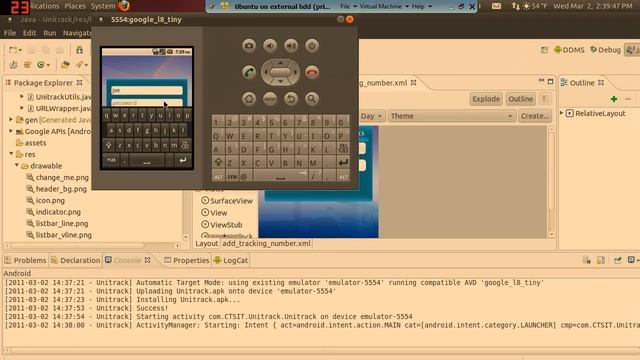Image resolution: width=640 pixels, height=360 pixels.
Task: Click the Open Perspective icon
Action: click(544, 50)
